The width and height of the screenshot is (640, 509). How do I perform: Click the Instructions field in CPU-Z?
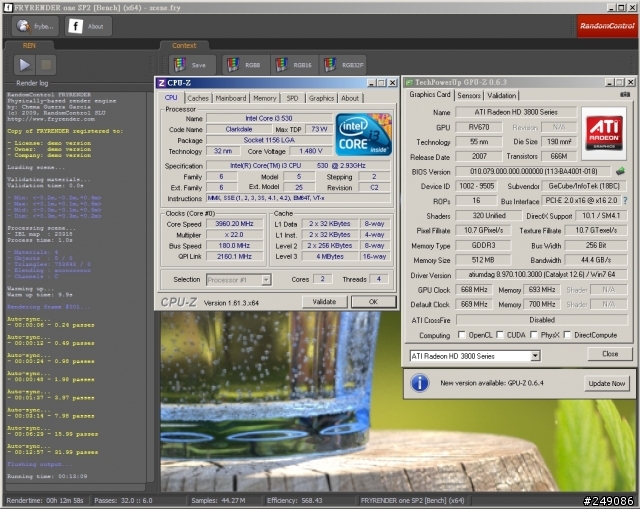coord(298,198)
